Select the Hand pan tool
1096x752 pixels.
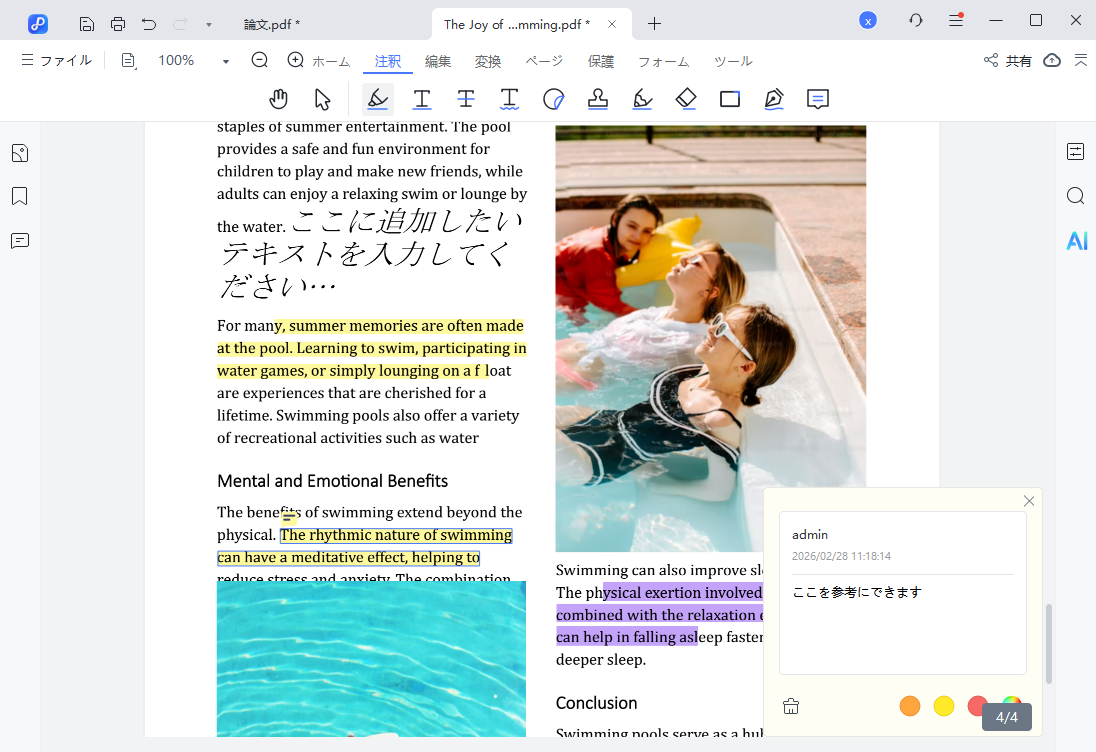(279, 99)
